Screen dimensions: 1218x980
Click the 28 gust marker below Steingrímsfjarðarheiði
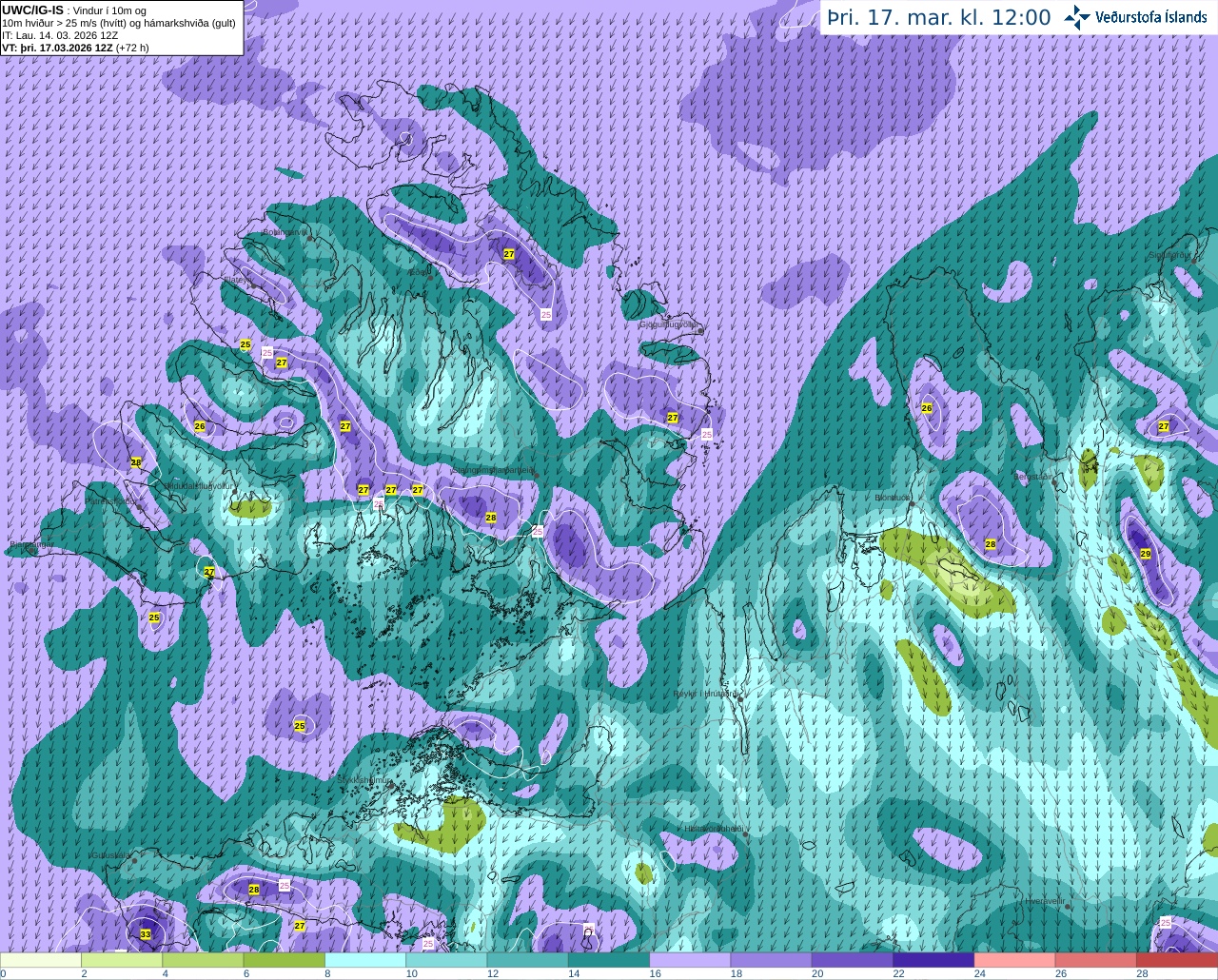(x=491, y=518)
